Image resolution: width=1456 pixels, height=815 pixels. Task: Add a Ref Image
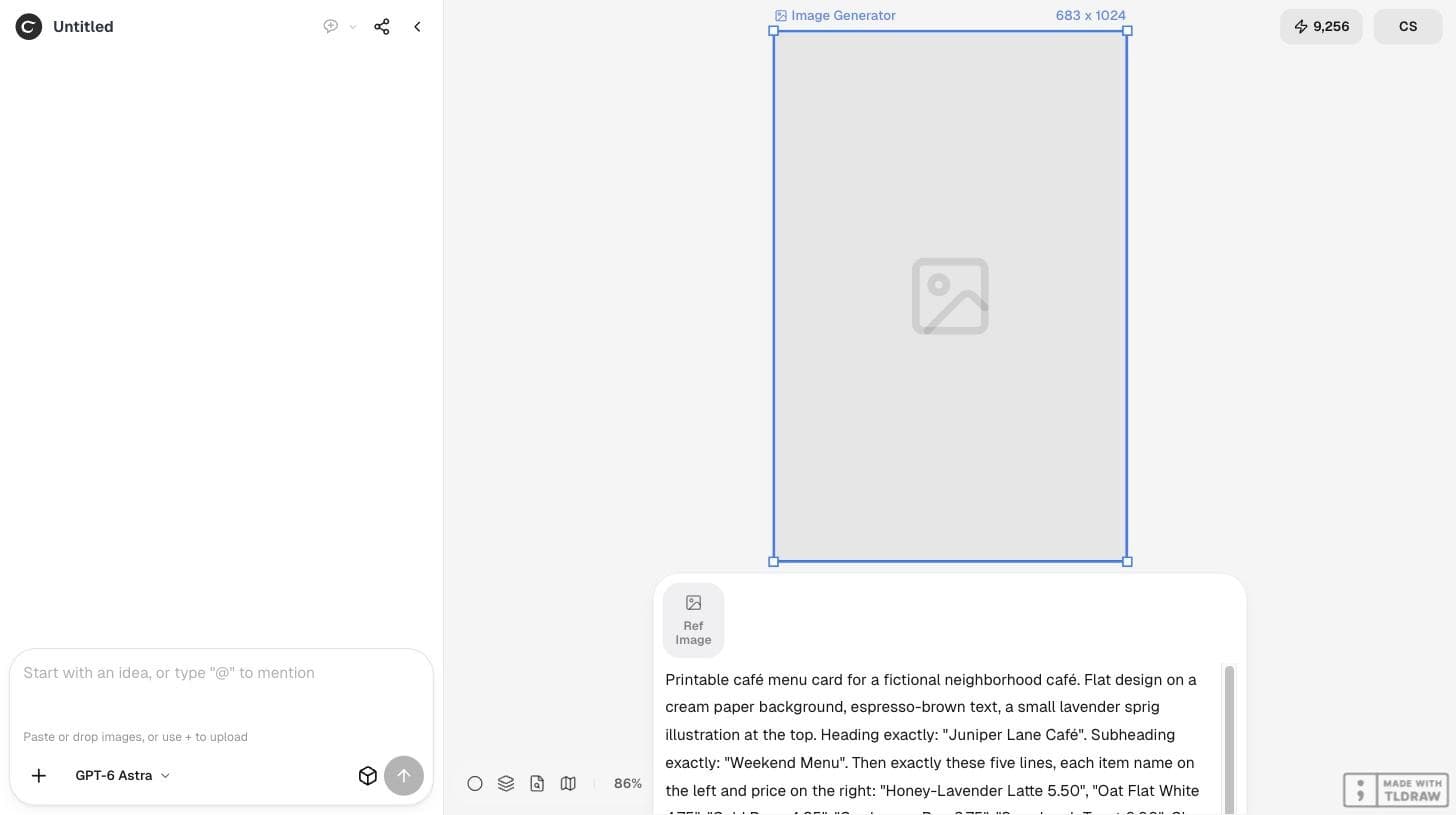[x=693, y=620]
